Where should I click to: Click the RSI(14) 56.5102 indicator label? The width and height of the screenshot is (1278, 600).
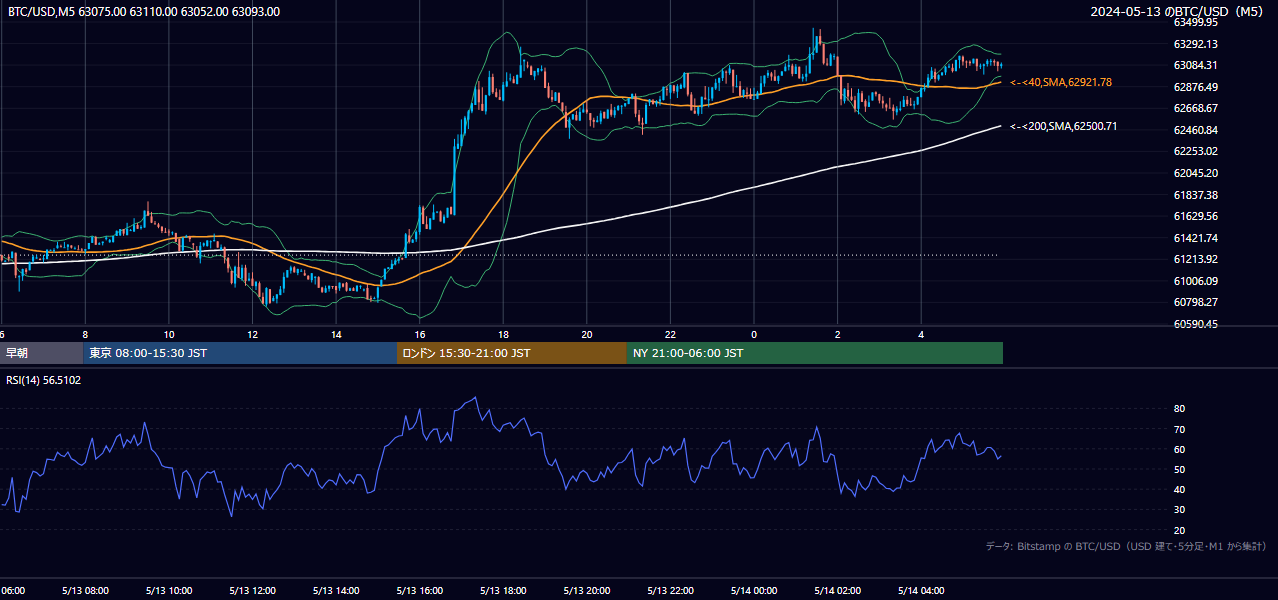click(x=44, y=380)
